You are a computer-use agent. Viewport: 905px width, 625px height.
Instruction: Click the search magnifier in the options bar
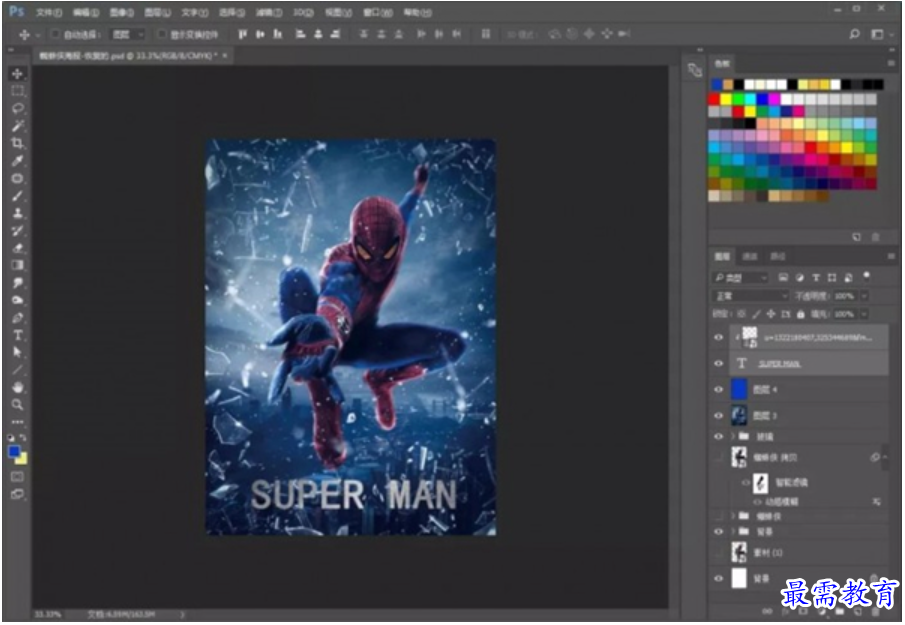point(854,34)
